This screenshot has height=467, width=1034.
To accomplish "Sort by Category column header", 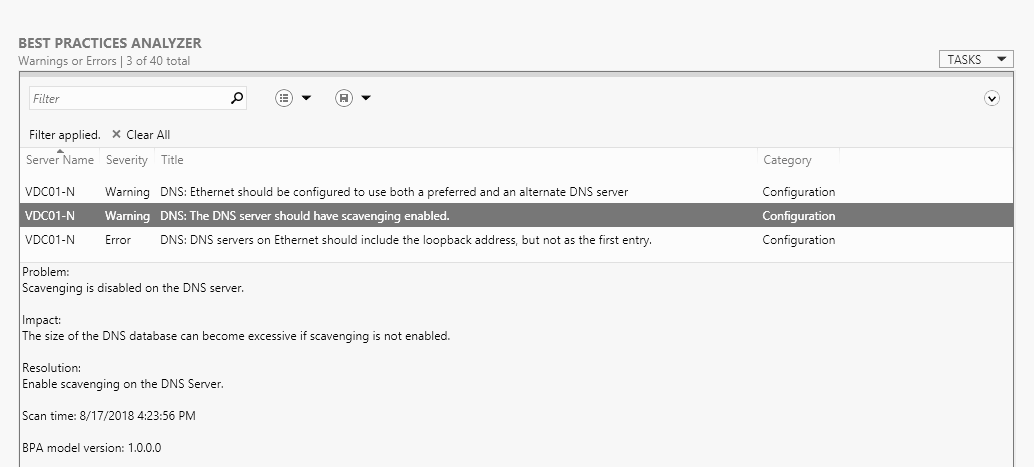I will click(787, 160).
